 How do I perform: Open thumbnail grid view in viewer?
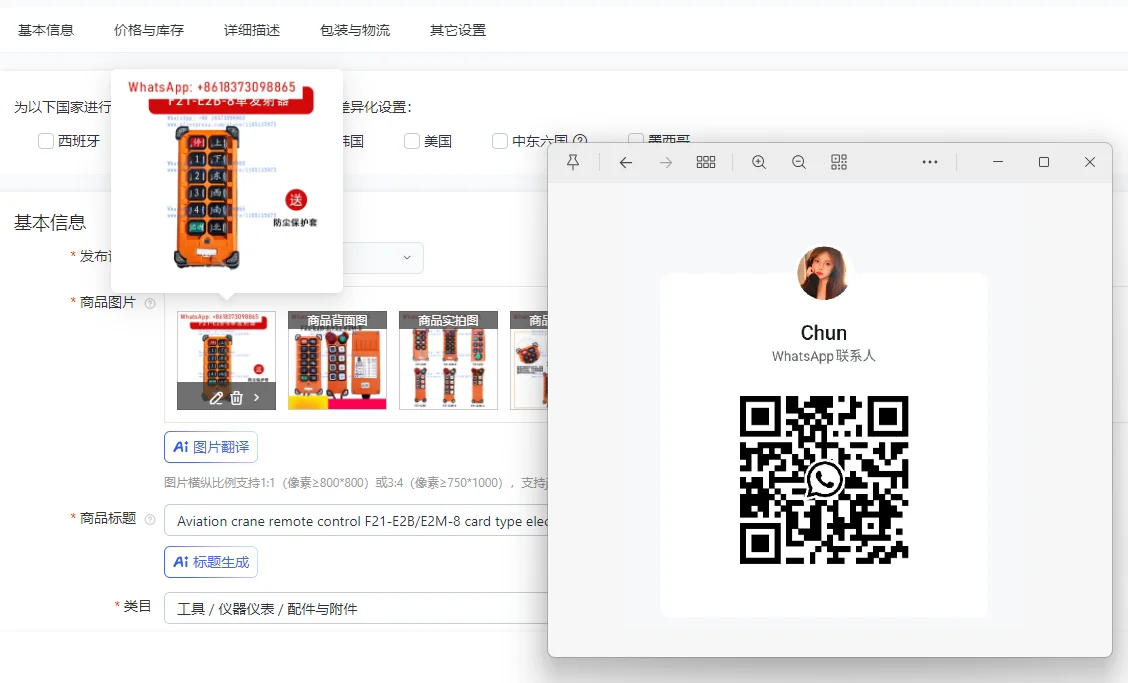tap(706, 162)
